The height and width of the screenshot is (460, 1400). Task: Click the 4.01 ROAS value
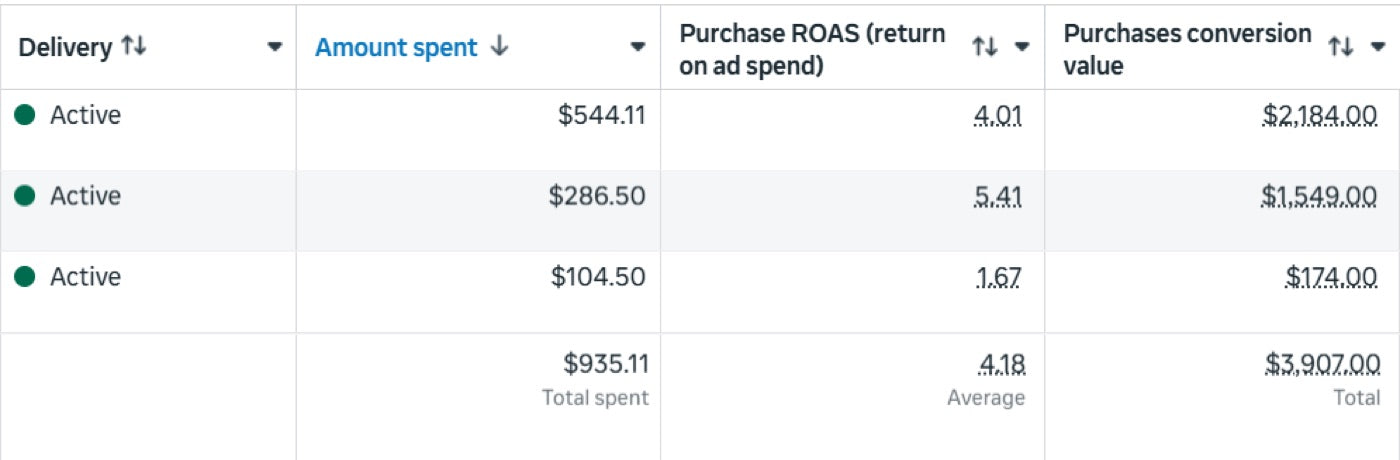[998, 116]
